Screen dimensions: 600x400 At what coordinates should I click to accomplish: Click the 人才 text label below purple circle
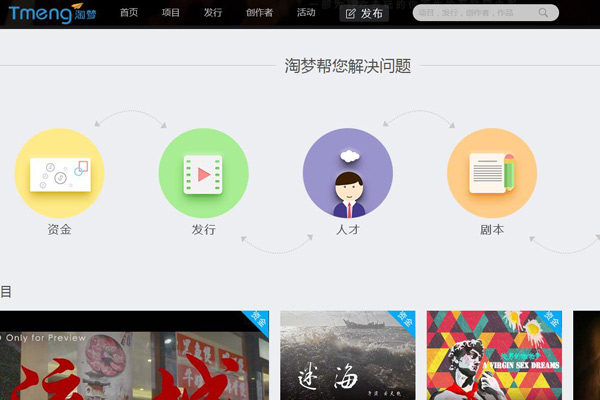347,230
